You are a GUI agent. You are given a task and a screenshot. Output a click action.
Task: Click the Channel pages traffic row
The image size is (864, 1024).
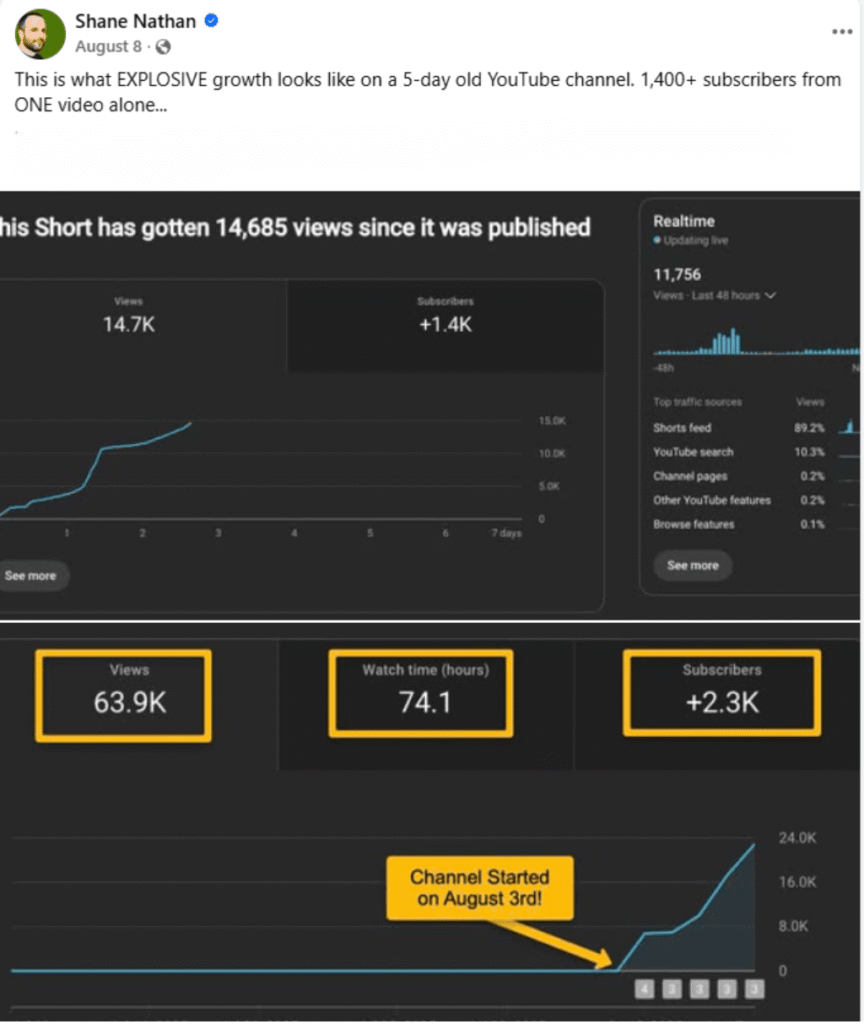click(690, 476)
